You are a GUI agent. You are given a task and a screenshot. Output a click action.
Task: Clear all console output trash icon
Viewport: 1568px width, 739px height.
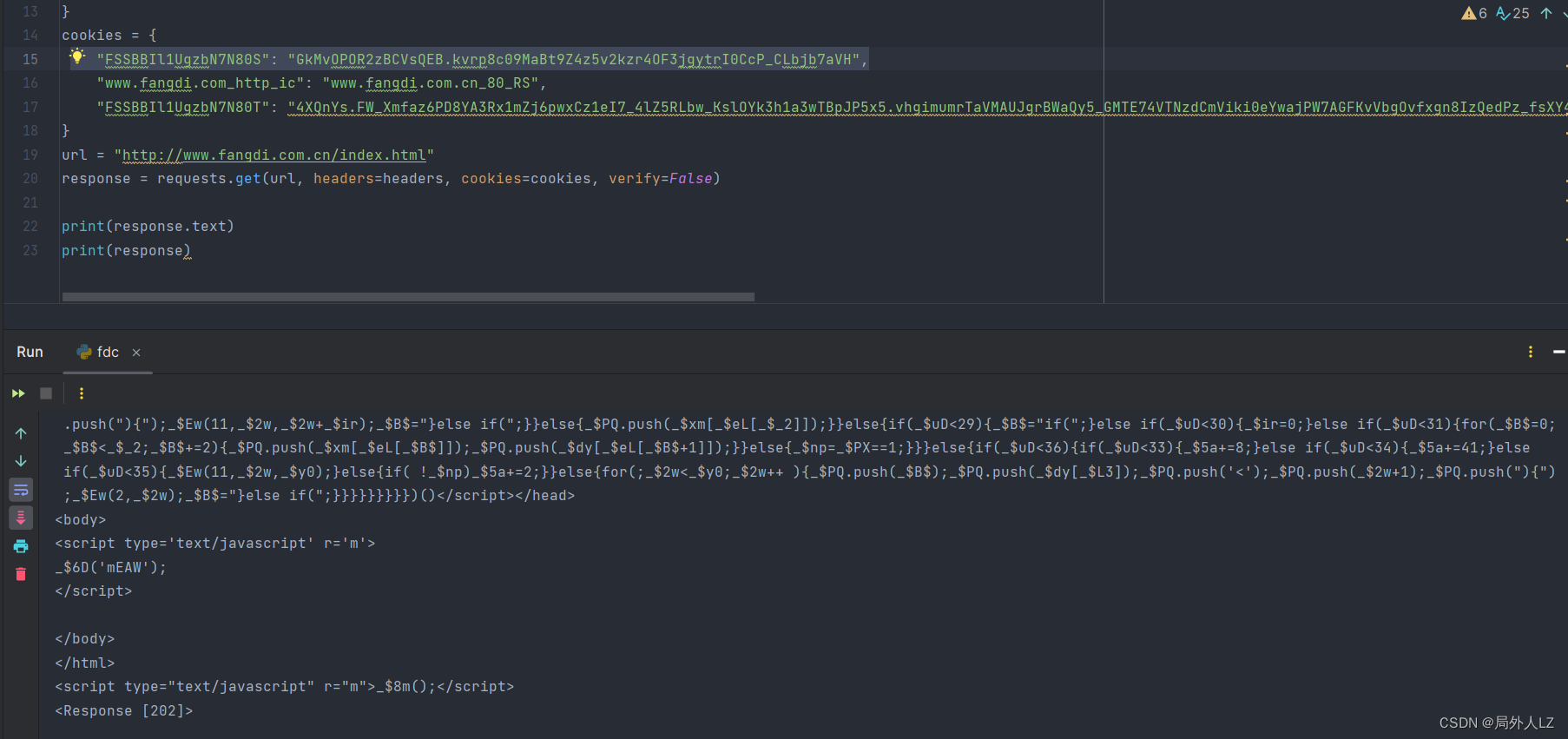21,574
